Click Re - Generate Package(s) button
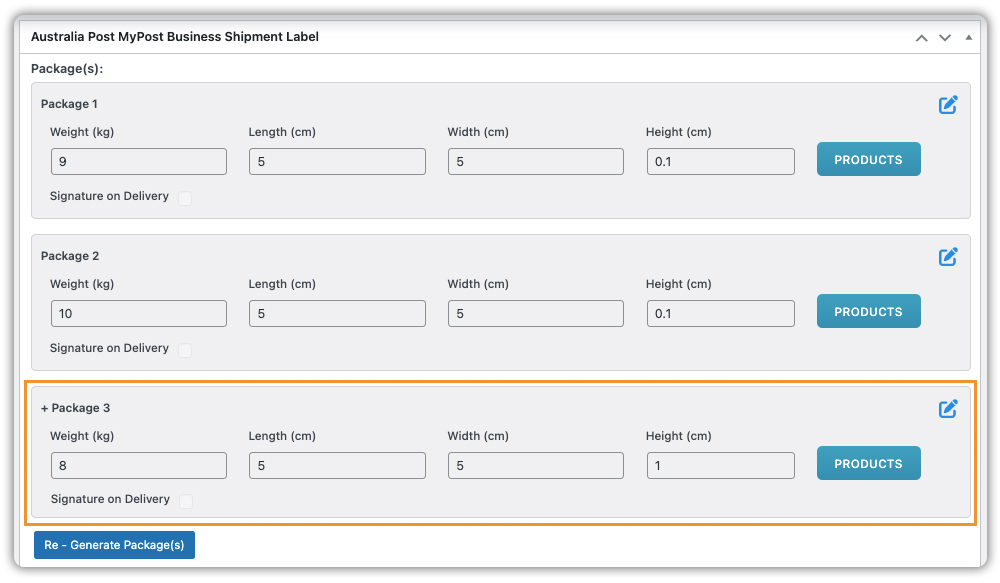 [114, 545]
